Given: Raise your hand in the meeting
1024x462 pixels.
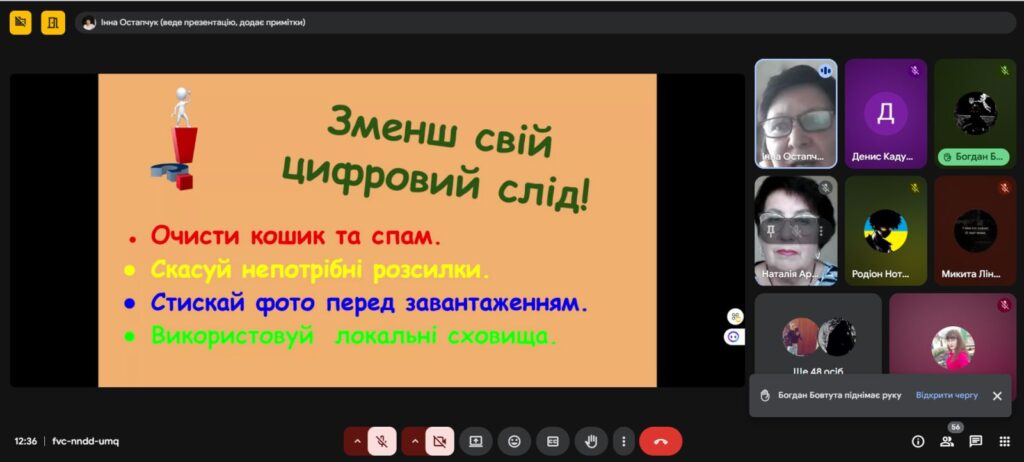Looking at the screenshot, I should click(591, 441).
